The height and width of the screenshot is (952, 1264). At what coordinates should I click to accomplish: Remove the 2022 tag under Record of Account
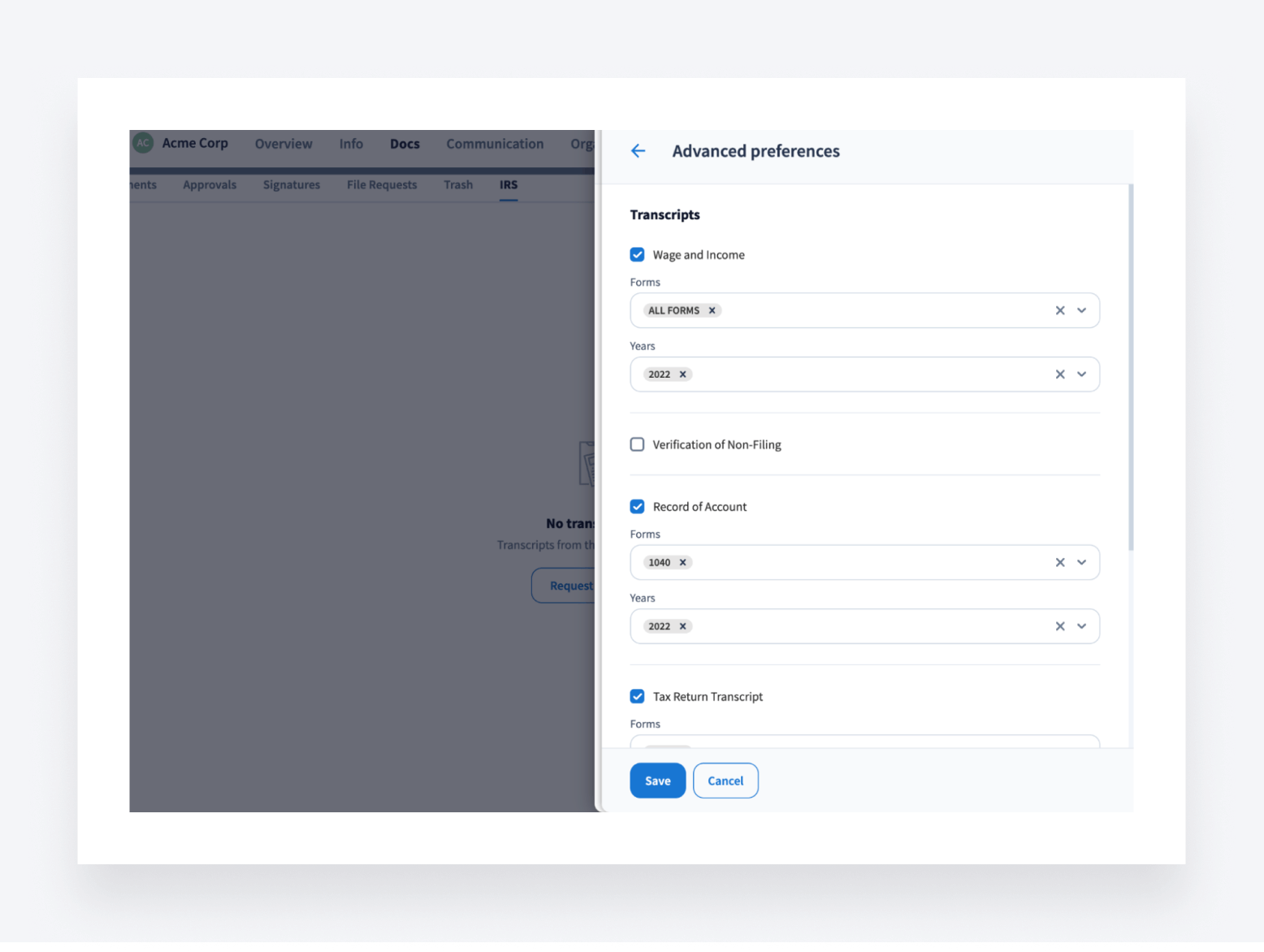(x=682, y=626)
